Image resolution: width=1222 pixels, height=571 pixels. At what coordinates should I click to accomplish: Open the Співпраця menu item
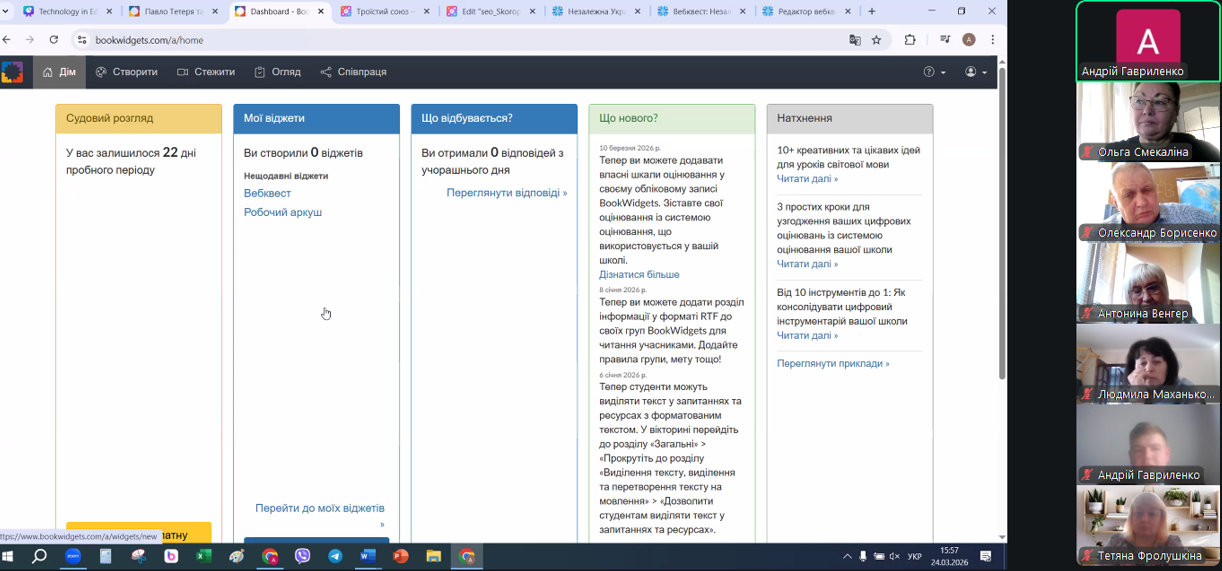tap(353, 72)
